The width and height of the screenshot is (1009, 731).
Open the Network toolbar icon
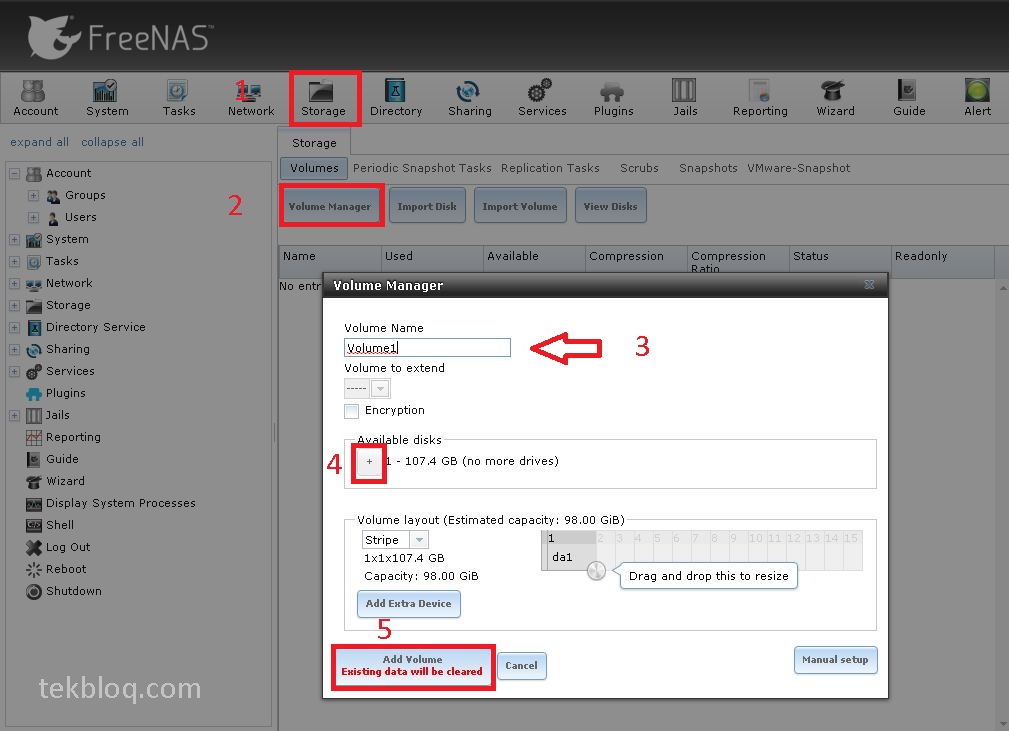click(251, 98)
